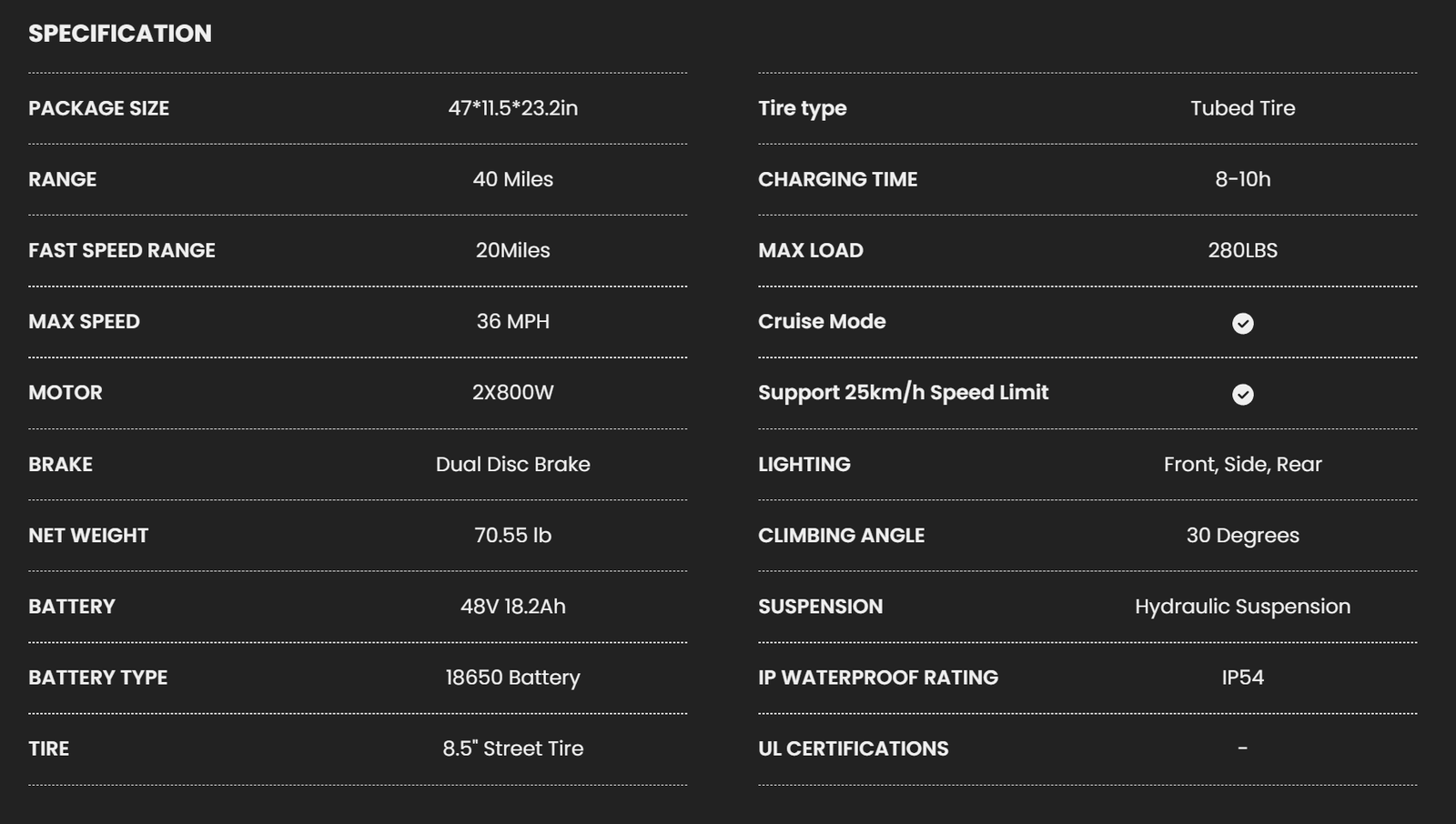The image size is (1456, 824).
Task: Click the 40 Miles range value
Action: [x=512, y=179]
